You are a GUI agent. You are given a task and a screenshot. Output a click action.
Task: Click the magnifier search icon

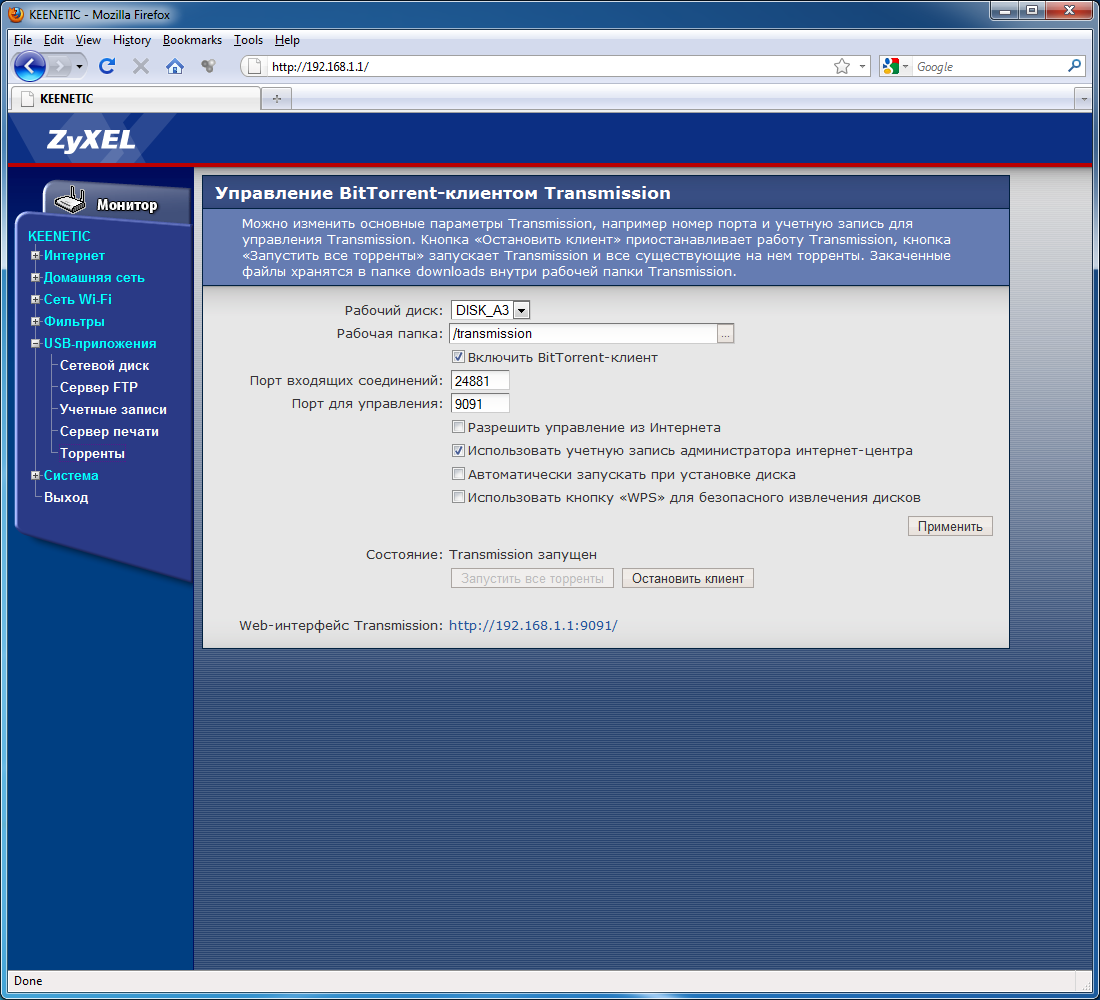click(1074, 67)
